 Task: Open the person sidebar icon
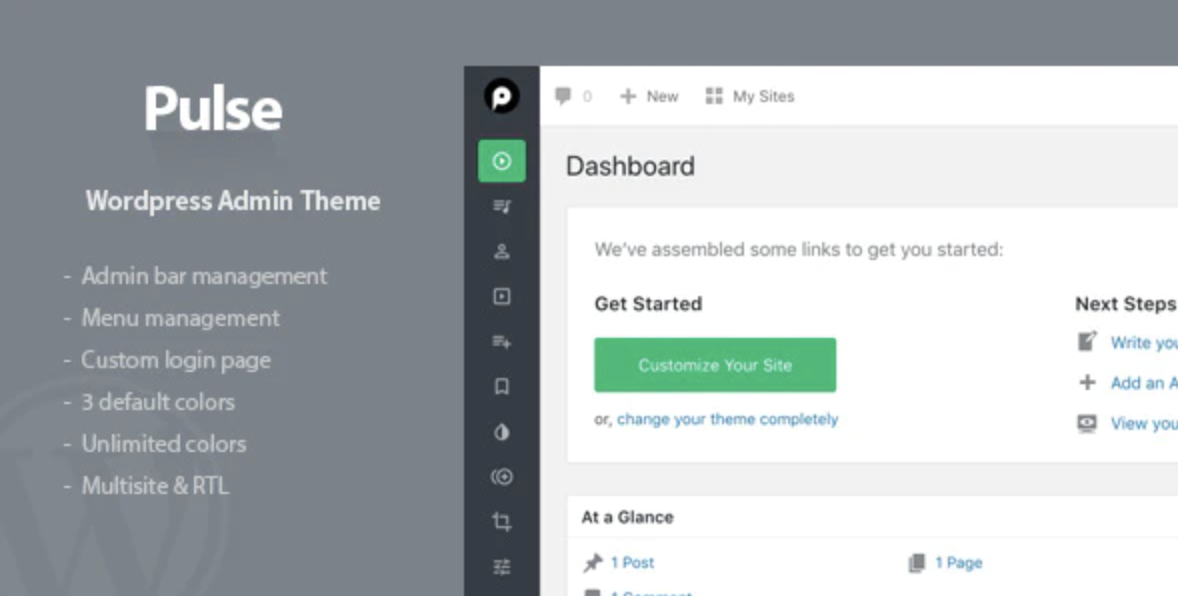click(502, 252)
